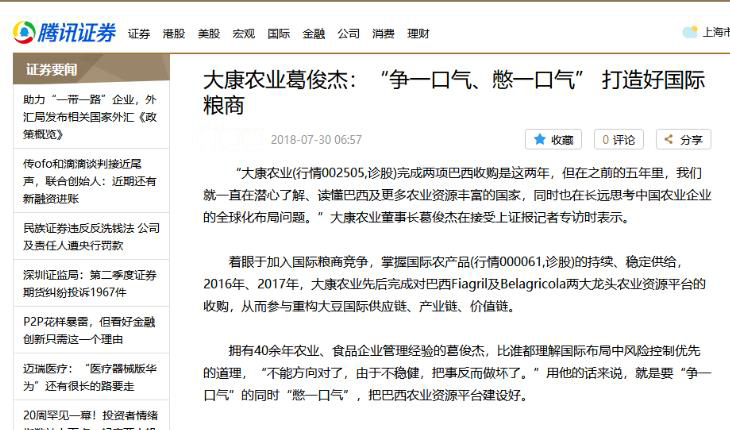Open the 港股 navigation tab
This screenshot has height=430, width=730.
coord(174,34)
